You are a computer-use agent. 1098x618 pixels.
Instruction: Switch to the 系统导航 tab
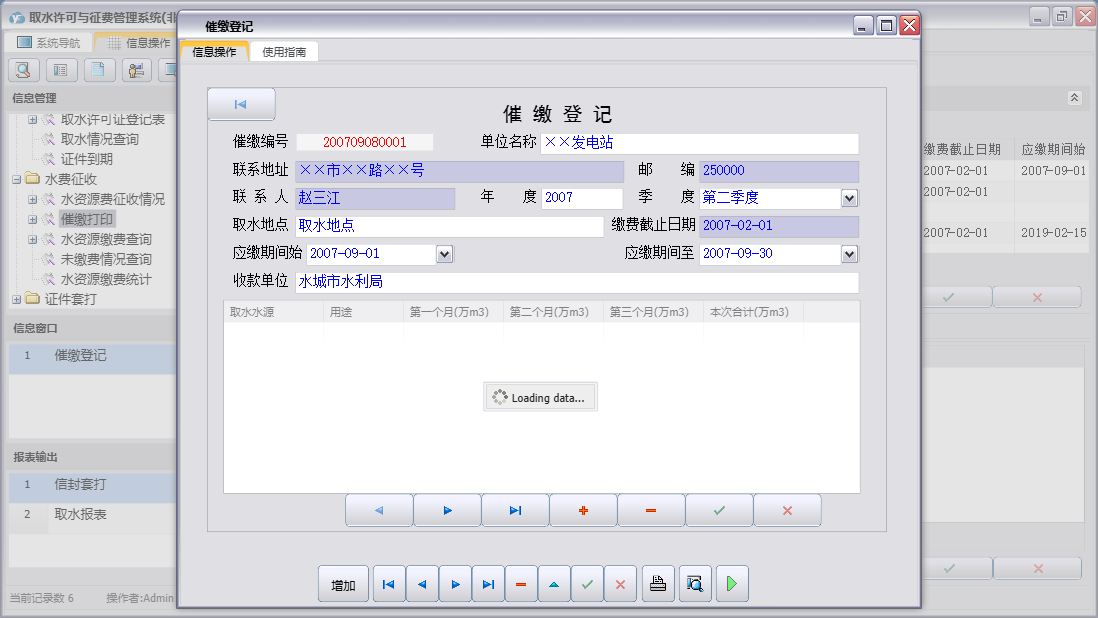pos(48,43)
